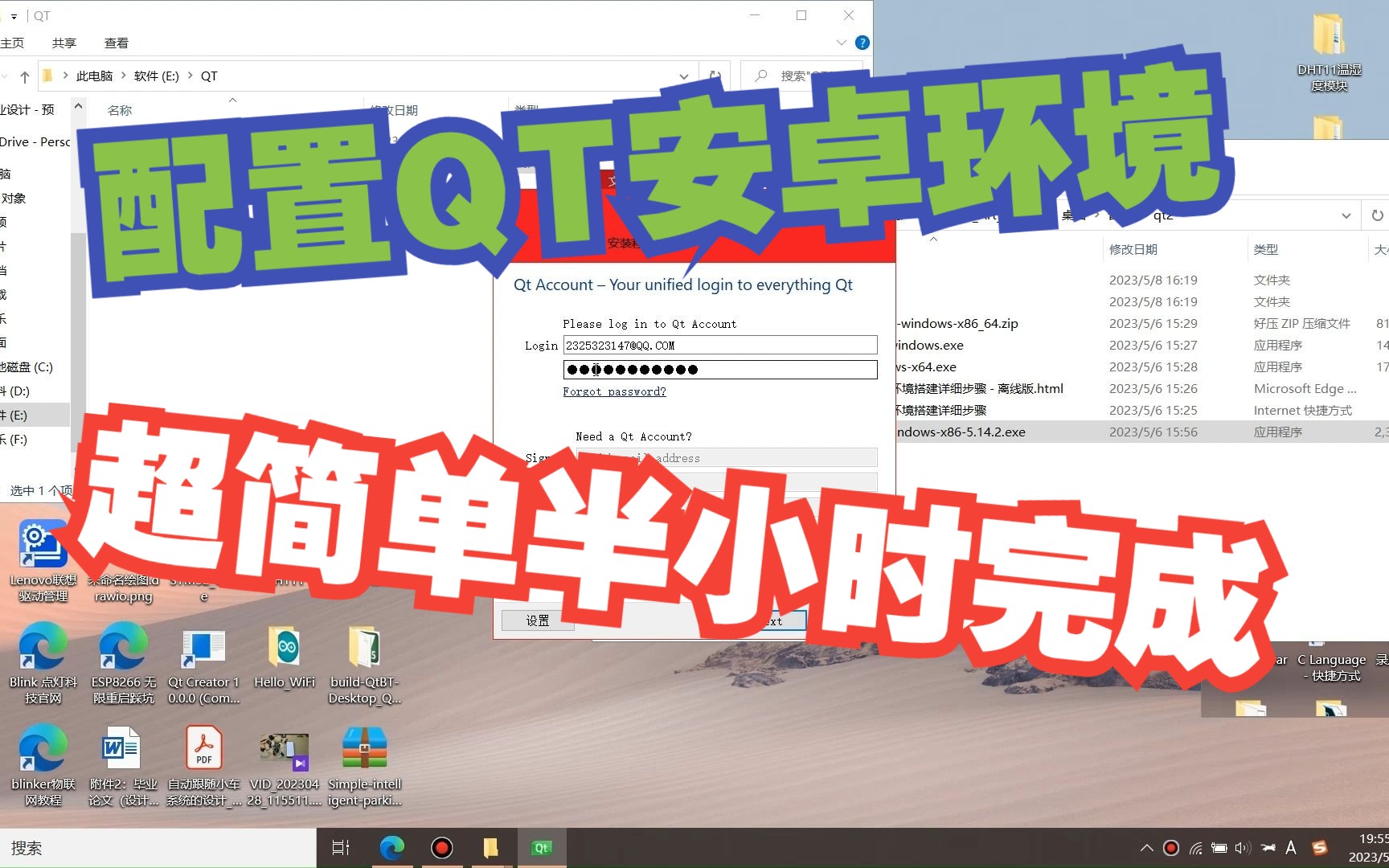Expand hidden icons in the system tray
Screen dimensions: 1389x868
pos(1146,848)
